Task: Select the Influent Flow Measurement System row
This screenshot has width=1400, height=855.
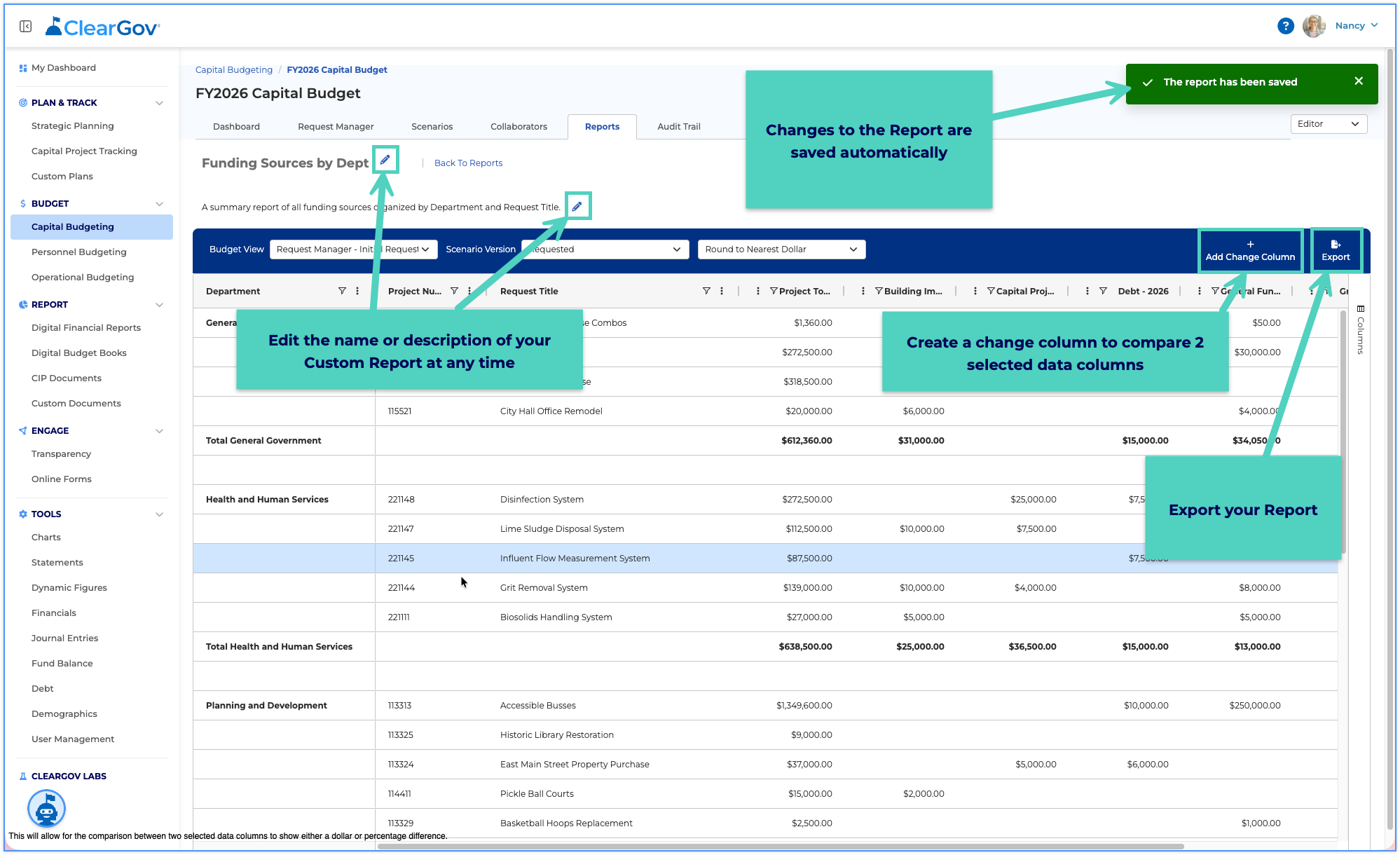Action: coord(765,559)
